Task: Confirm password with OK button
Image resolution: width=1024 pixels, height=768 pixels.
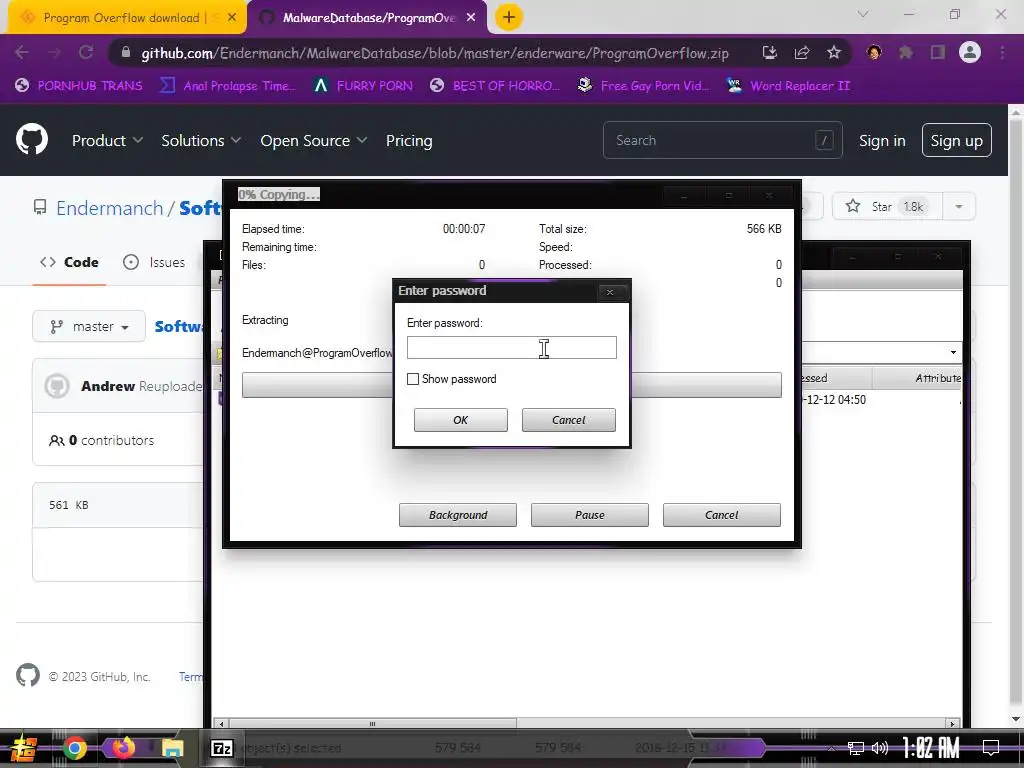Action: (x=460, y=420)
